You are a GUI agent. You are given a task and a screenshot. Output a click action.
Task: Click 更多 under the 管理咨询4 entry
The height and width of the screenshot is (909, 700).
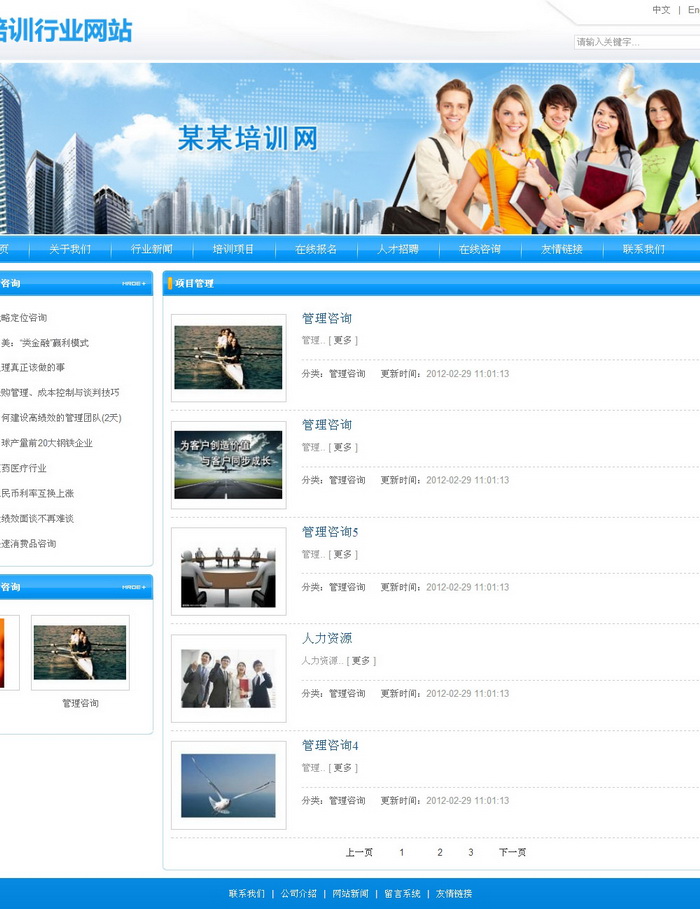tap(343, 768)
